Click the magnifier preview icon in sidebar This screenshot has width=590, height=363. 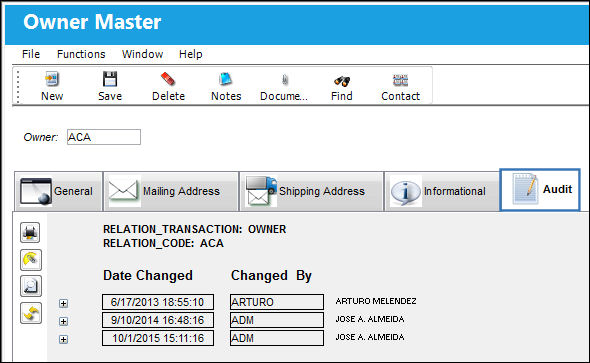30,286
